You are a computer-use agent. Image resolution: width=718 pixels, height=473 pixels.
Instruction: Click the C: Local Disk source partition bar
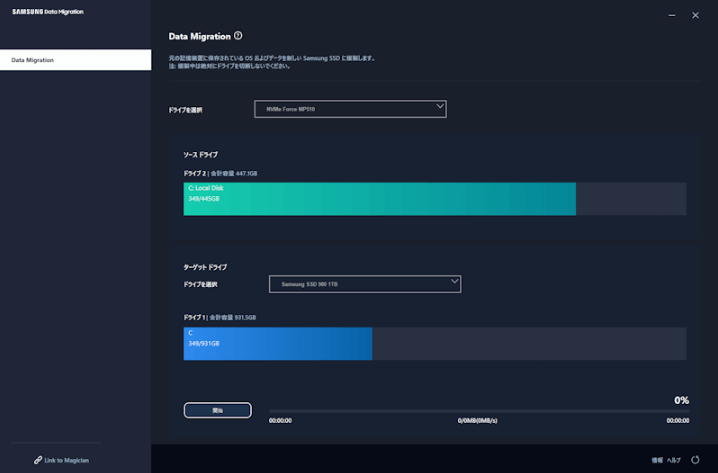[380, 199]
